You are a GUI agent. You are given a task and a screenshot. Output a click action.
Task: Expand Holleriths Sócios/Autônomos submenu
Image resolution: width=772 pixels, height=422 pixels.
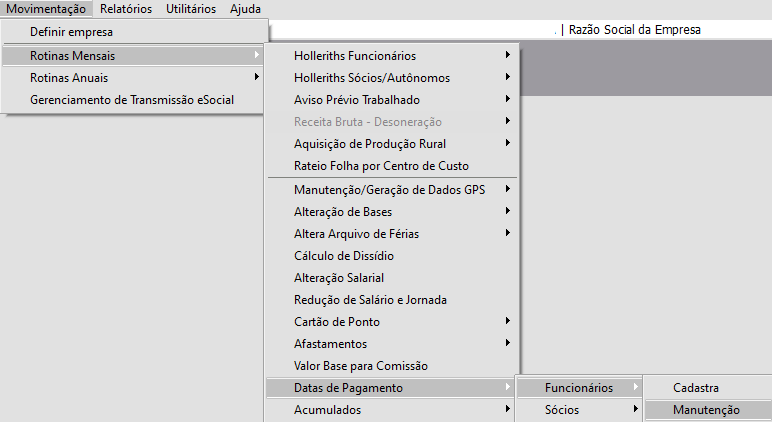tap(372, 78)
